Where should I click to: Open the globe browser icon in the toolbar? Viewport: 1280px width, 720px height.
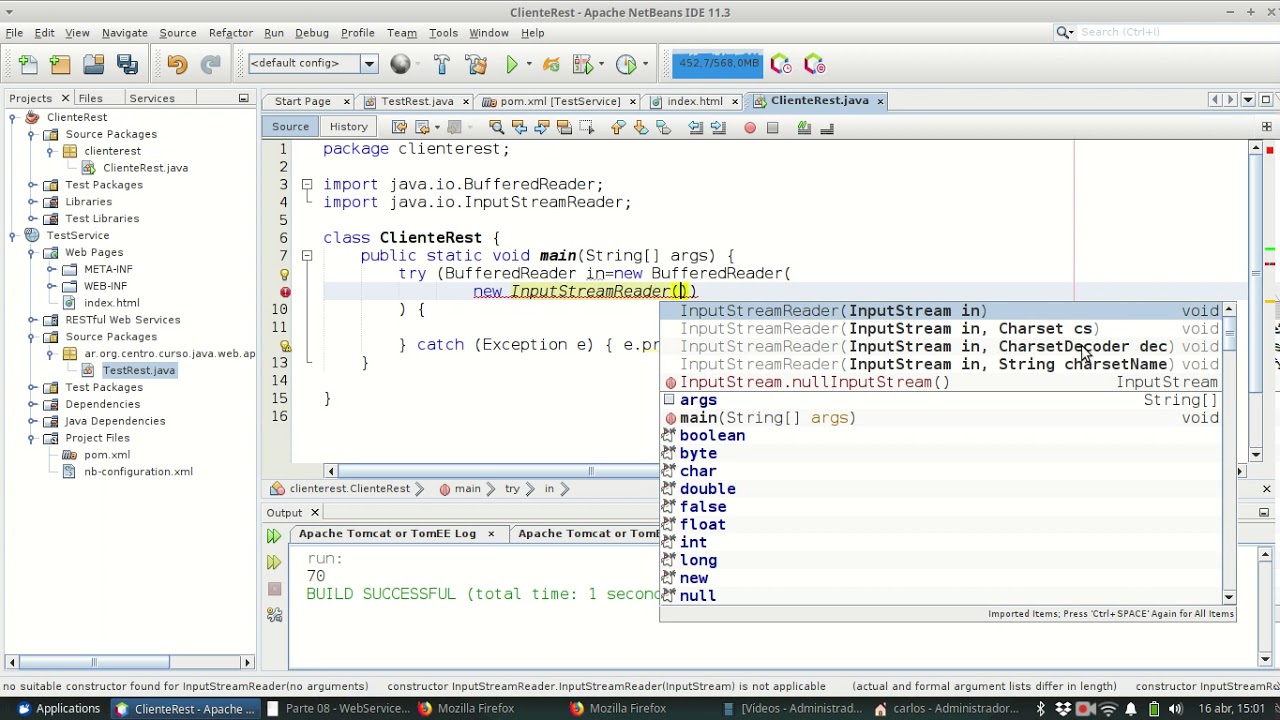(400, 65)
